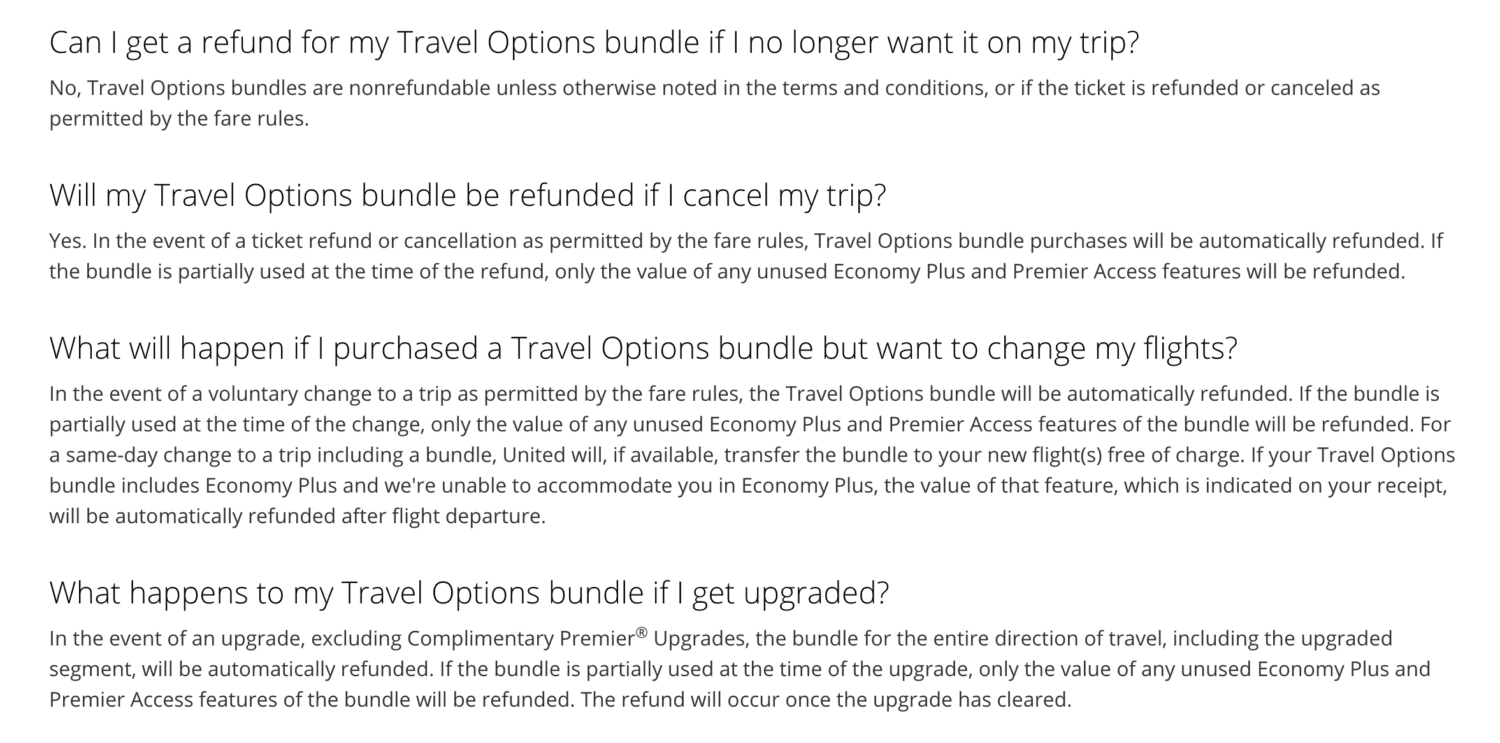Click 'indicated on your receipt' text
Image resolution: width=1500 pixels, height=743 pixels.
(x=1342, y=486)
